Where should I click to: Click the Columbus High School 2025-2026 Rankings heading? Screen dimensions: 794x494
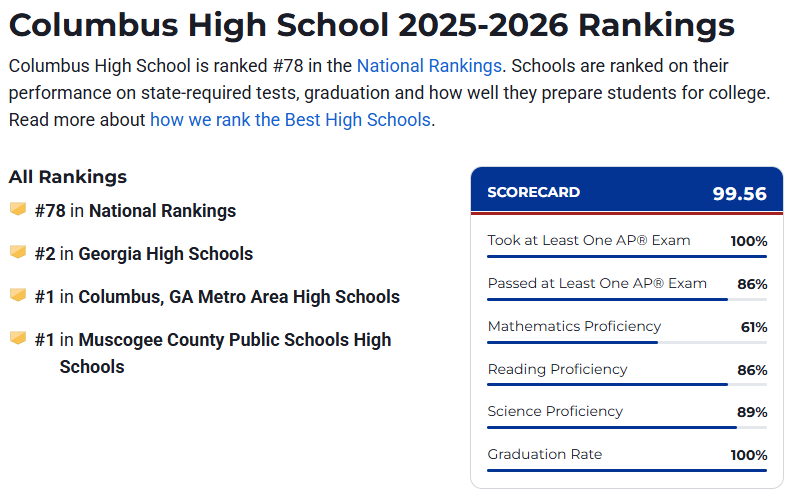371,25
